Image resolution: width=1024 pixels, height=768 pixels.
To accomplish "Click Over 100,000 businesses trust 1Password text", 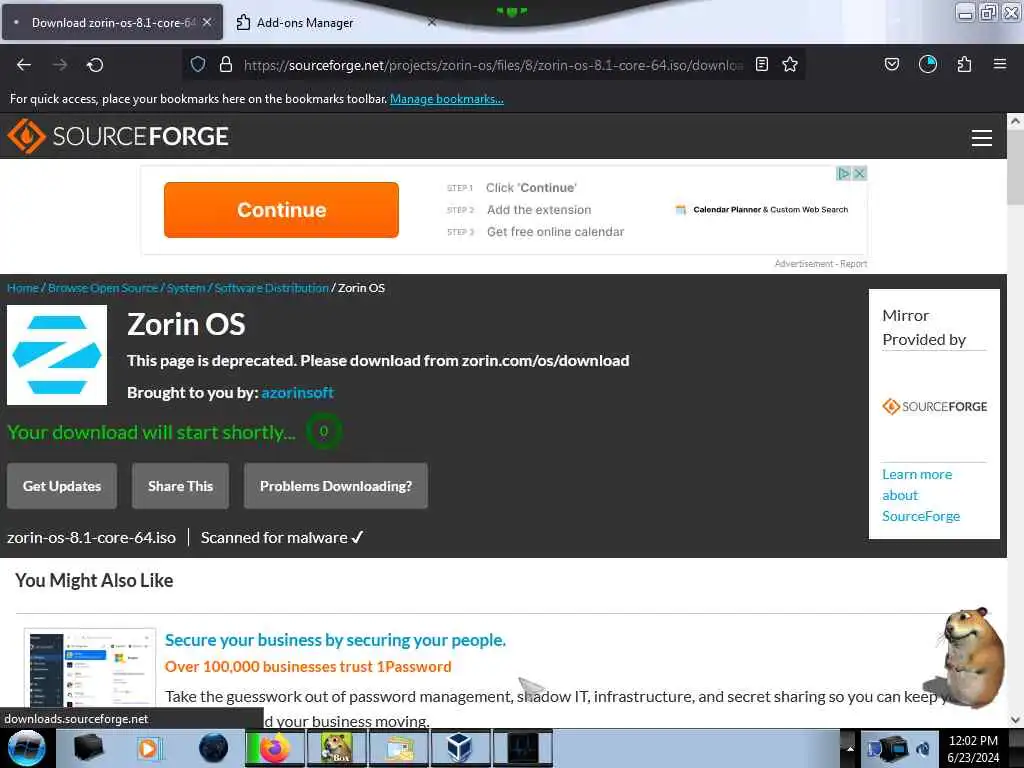I will (308, 667).
